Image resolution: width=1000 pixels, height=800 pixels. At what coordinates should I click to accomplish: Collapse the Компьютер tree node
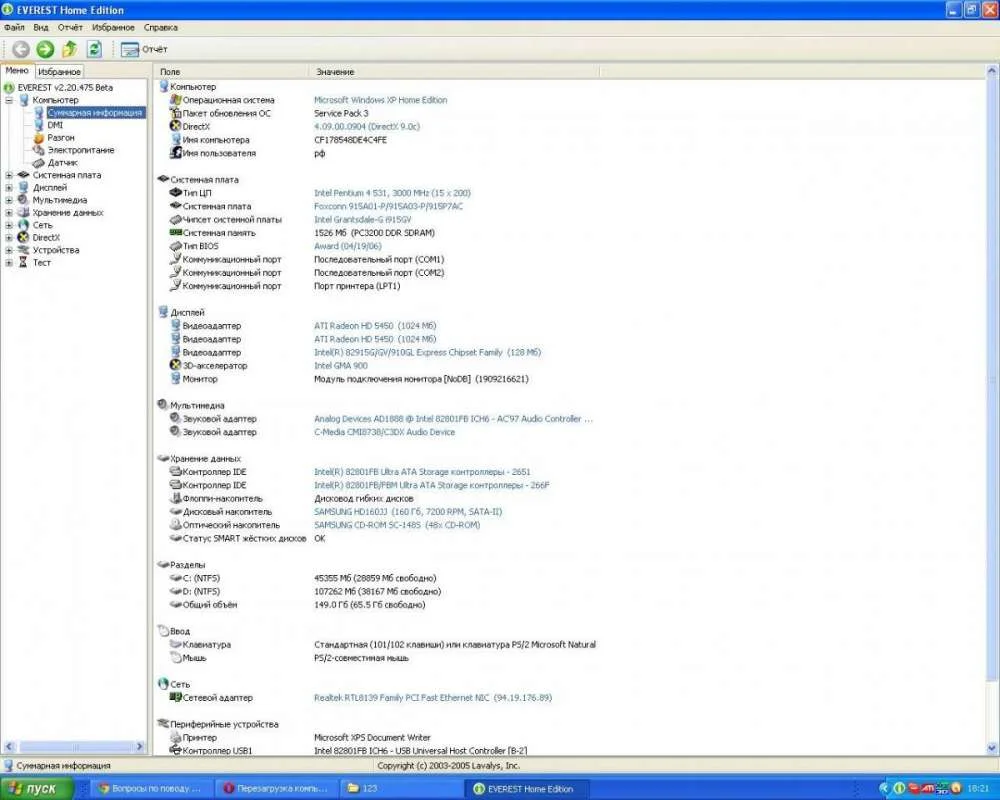pos(9,100)
